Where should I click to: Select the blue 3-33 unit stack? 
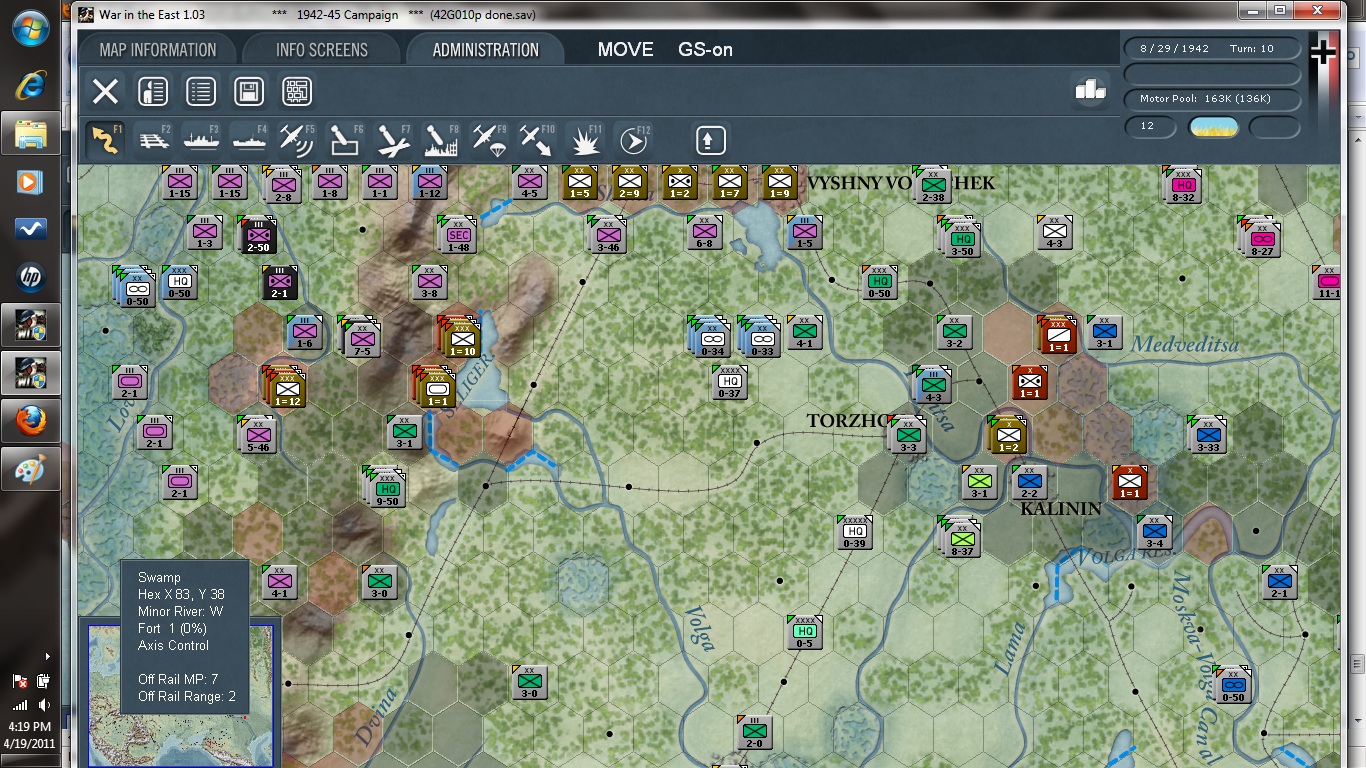(x=1208, y=435)
